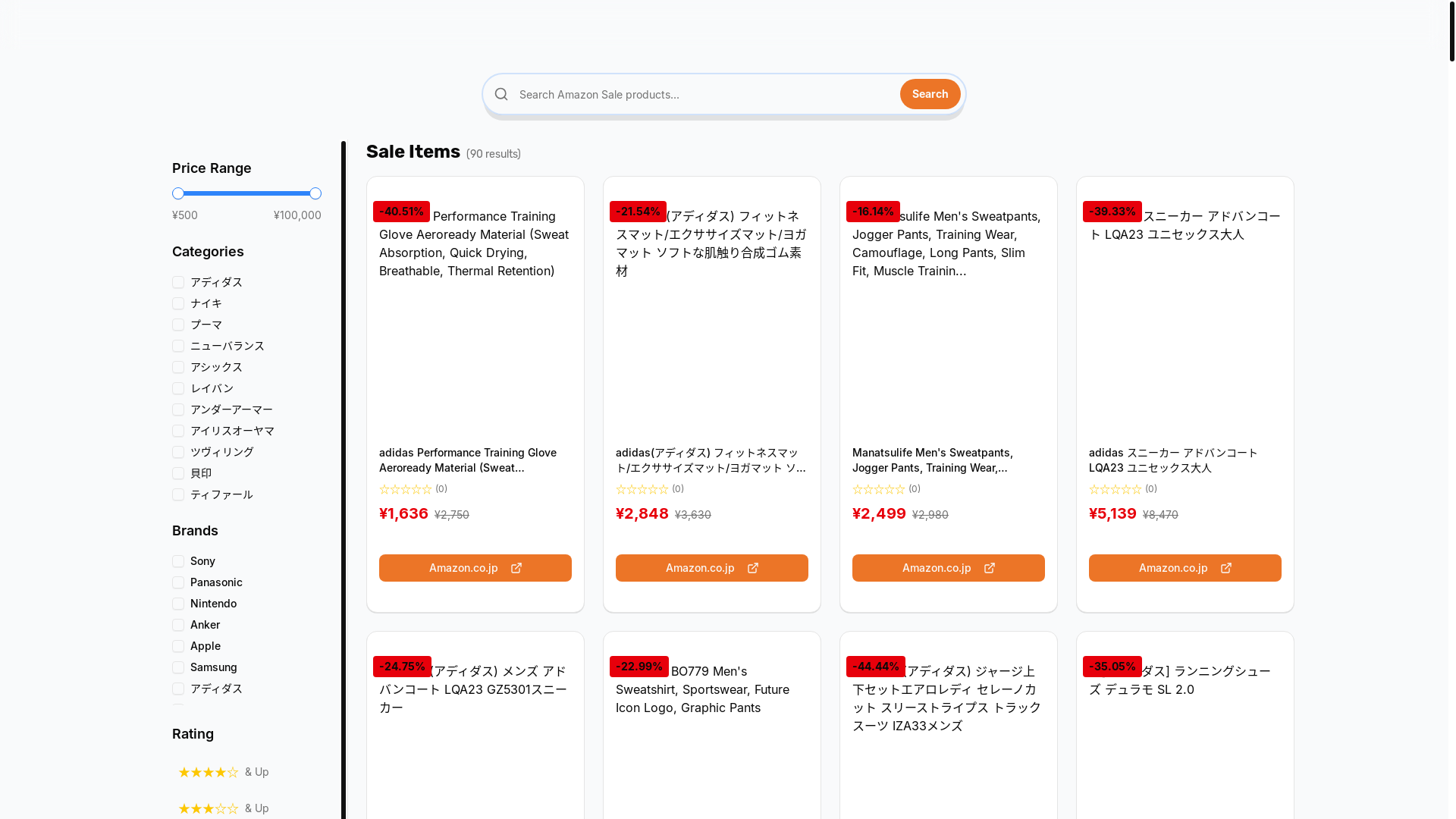Click external link icon on Manatsulife Sweatpants button
Image resolution: width=1456 pixels, height=819 pixels.
point(990,568)
